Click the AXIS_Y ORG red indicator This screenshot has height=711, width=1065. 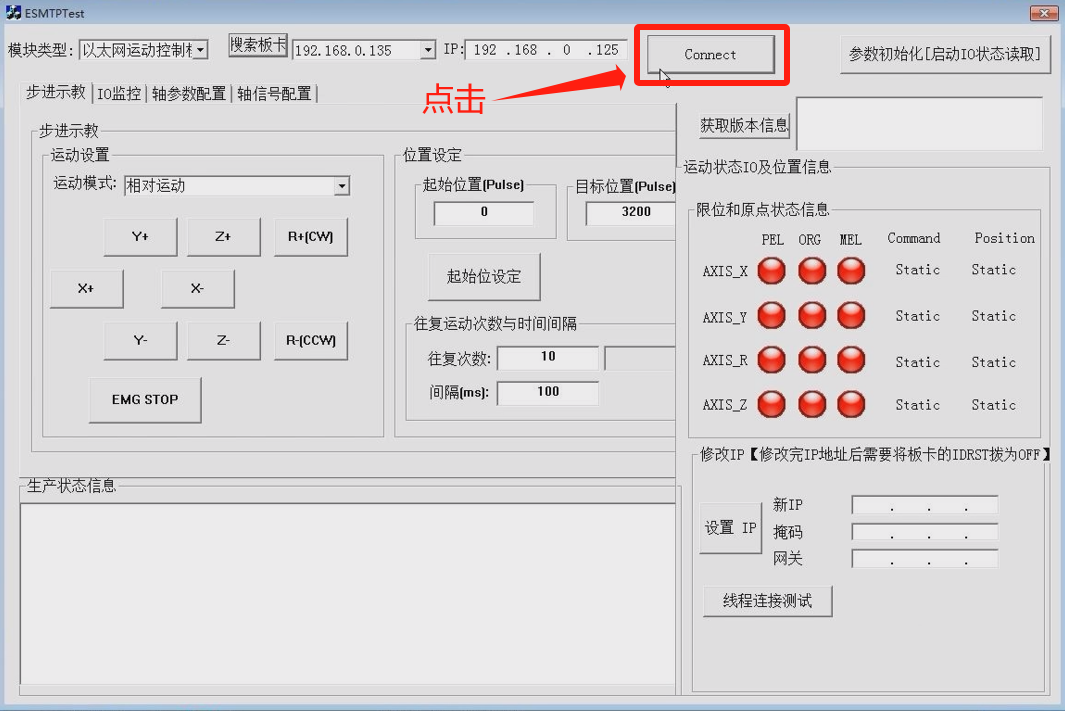pos(812,316)
